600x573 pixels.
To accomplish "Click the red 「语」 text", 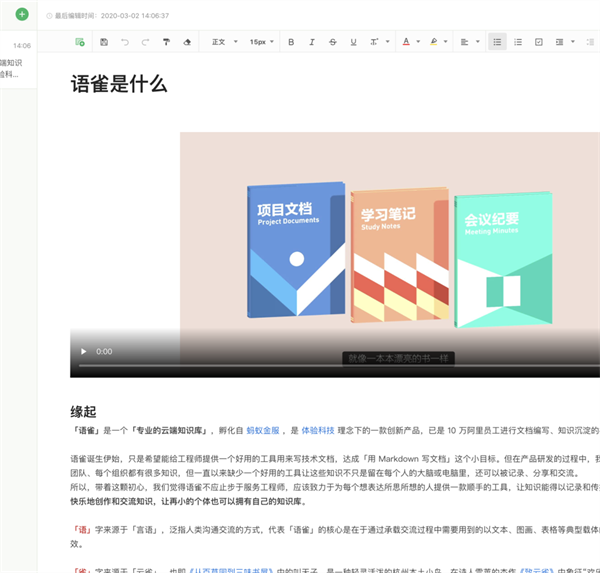I will (82, 530).
